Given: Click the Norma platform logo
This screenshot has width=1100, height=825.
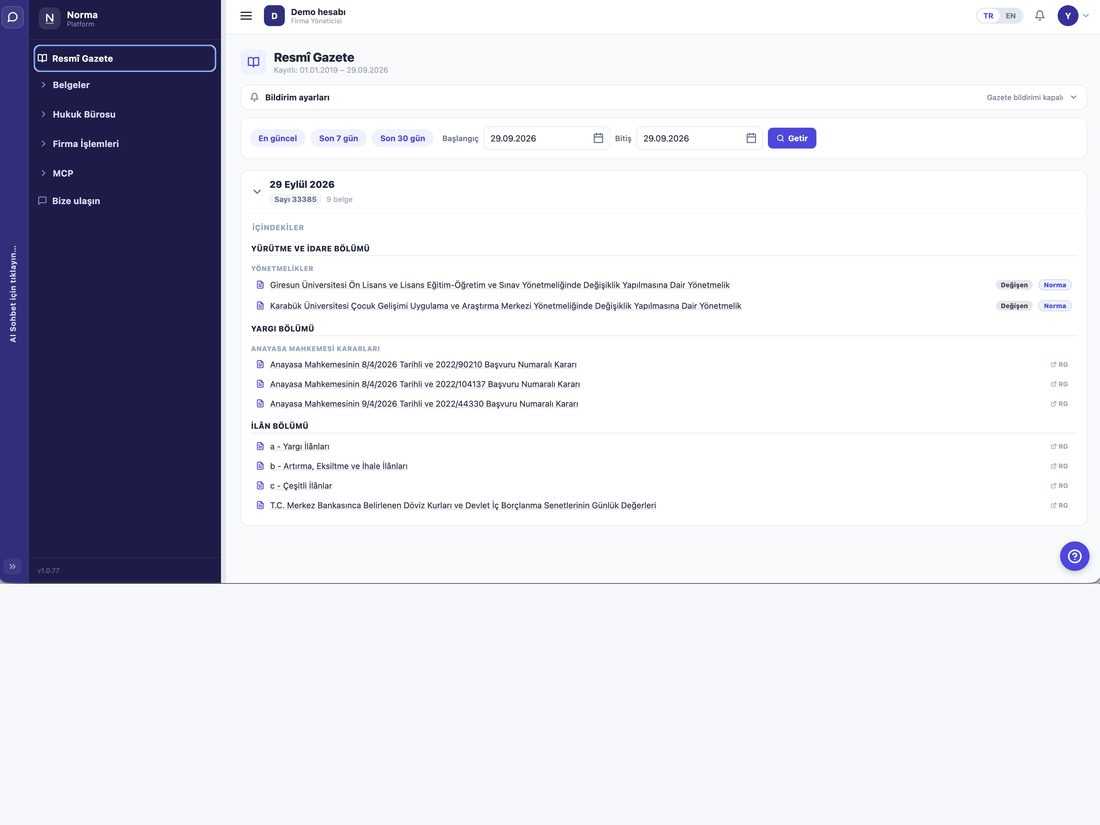Looking at the screenshot, I should click(x=49, y=18).
